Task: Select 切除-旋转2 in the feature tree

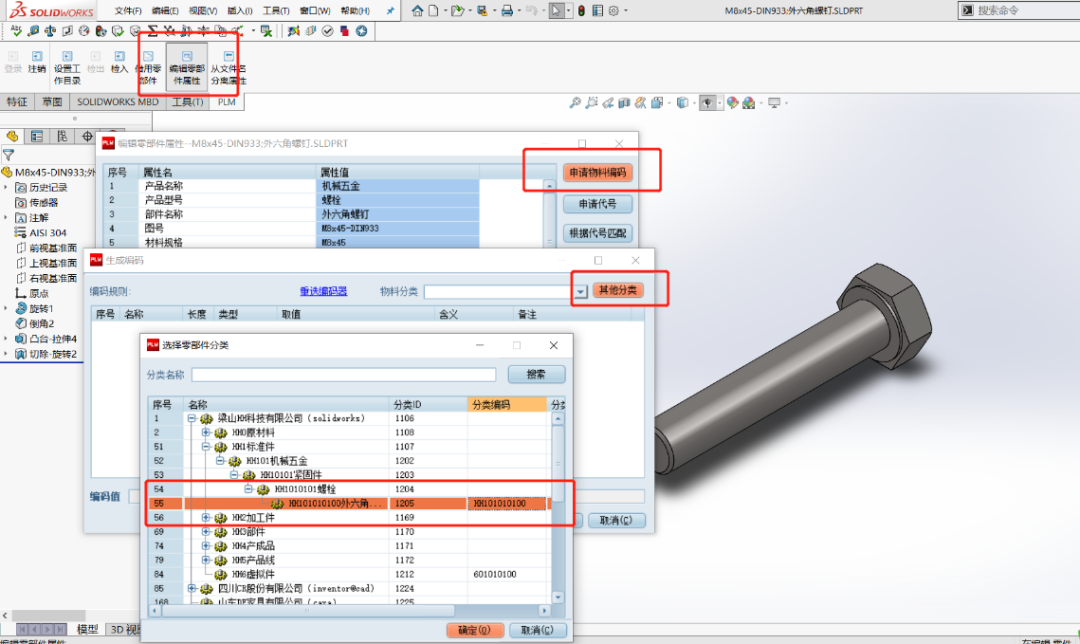Action: click(52, 354)
